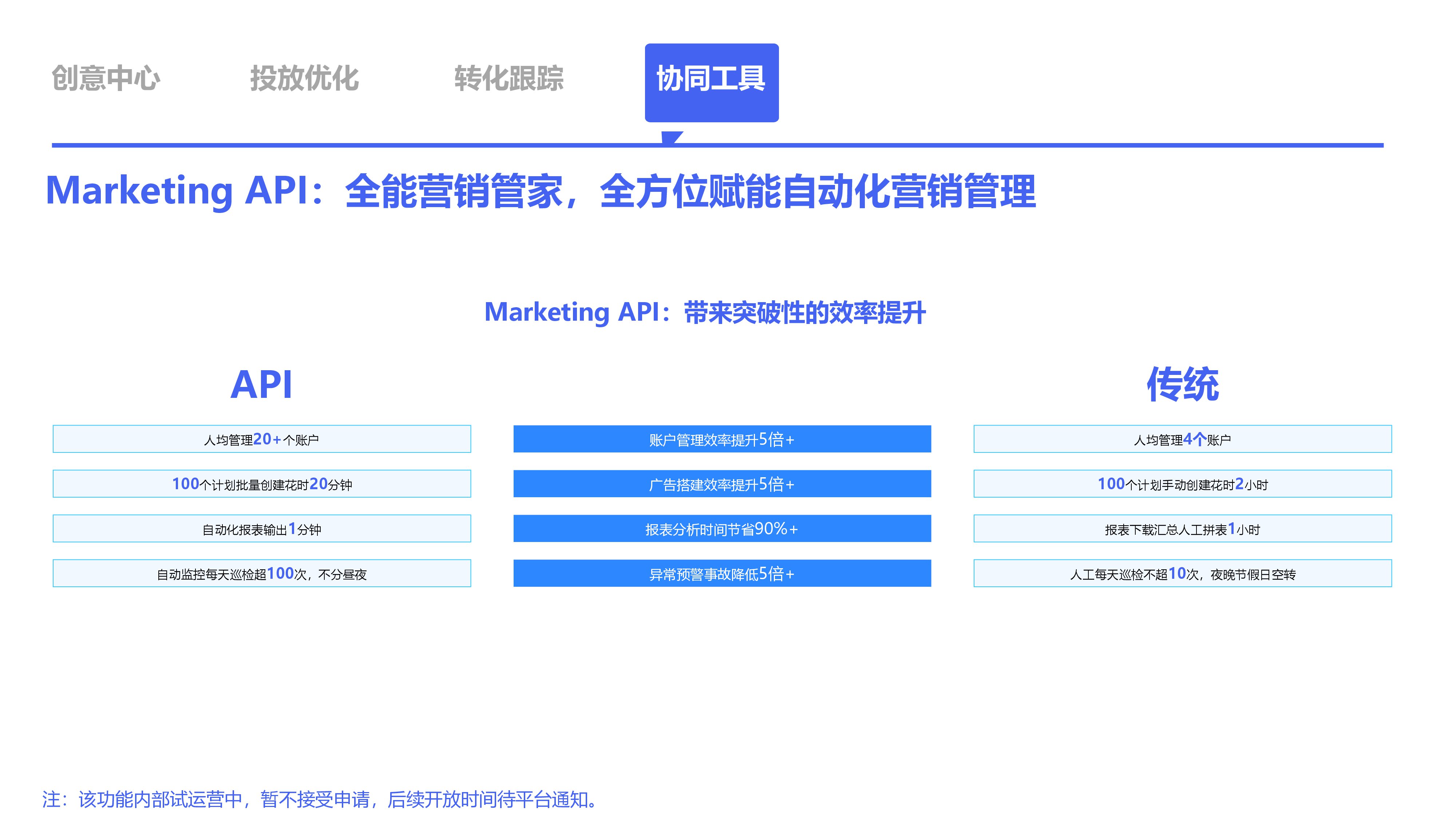The width and height of the screenshot is (1456, 819).
Task: Click the Marketing API main headline
Action: pos(540,191)
